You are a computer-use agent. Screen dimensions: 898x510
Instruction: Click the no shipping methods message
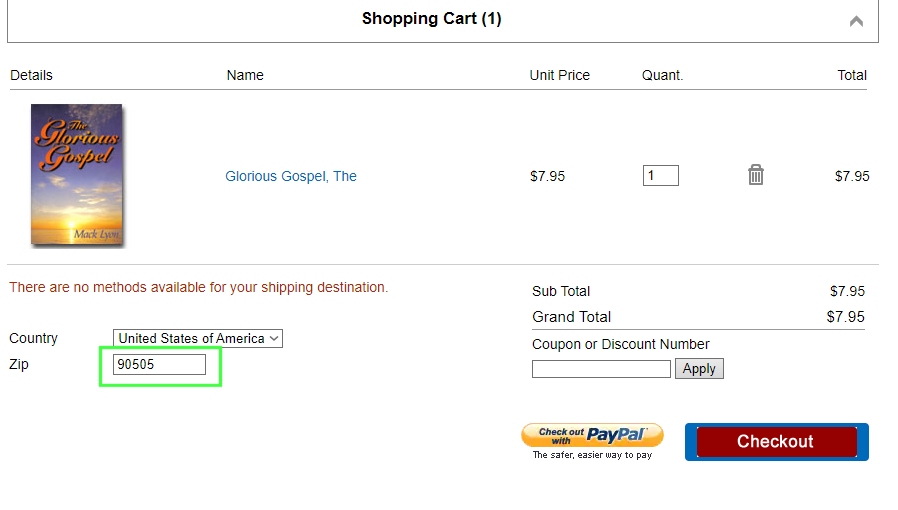[x=198, y=287]
